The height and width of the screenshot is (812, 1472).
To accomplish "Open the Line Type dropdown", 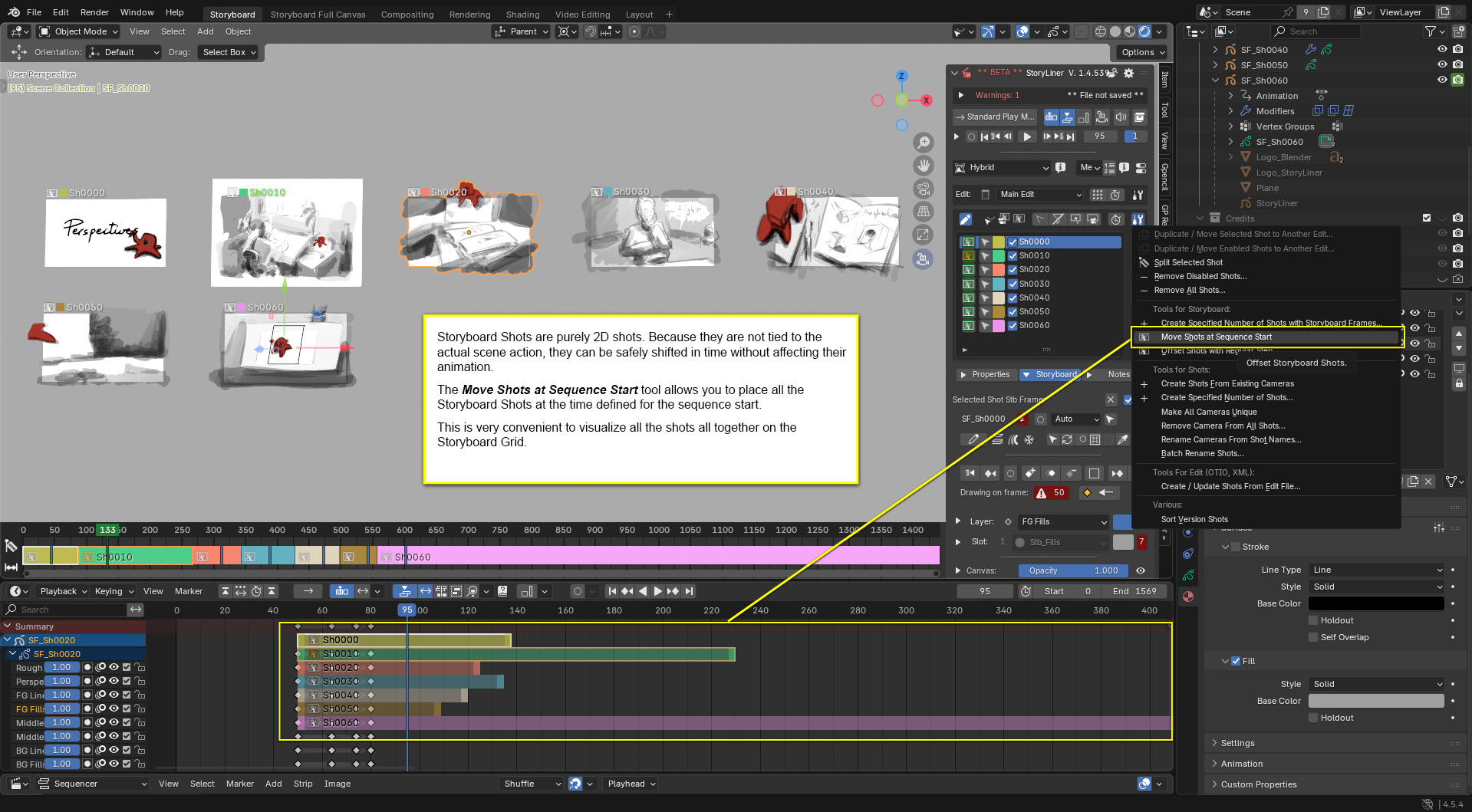I will 1376,570.
